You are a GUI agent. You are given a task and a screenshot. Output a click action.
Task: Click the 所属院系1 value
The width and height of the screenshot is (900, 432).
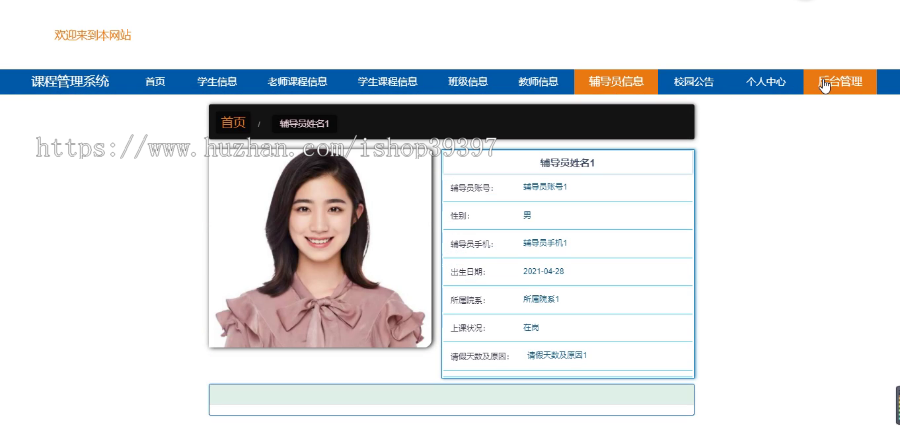click(x=541, y=299)
